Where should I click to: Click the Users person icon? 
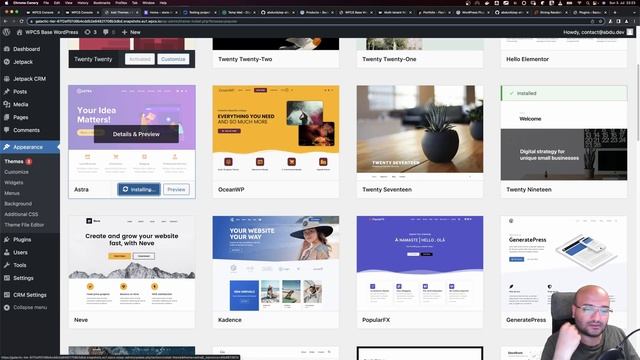(x=7, y=252)
